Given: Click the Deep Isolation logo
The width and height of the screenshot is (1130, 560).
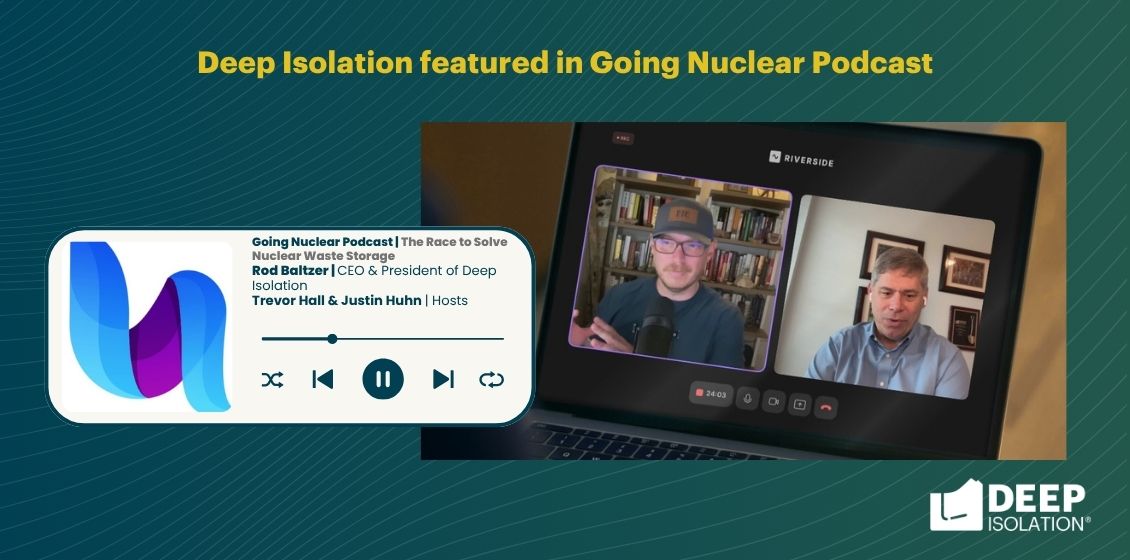Looking at the screenshot, I should click(1010, 507).
